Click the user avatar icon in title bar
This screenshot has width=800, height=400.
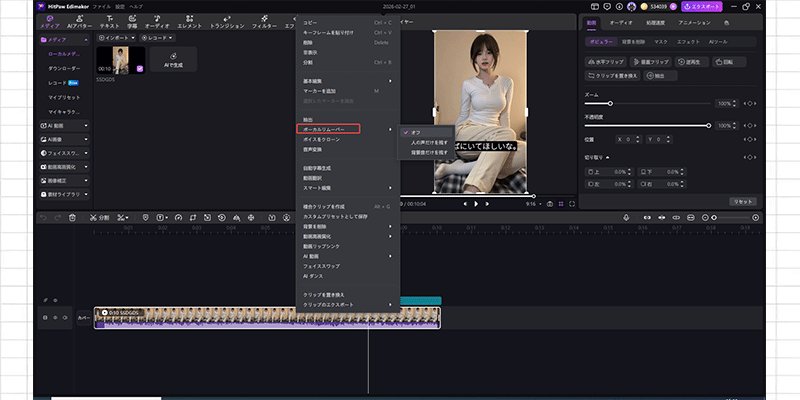tap(632, 7)
